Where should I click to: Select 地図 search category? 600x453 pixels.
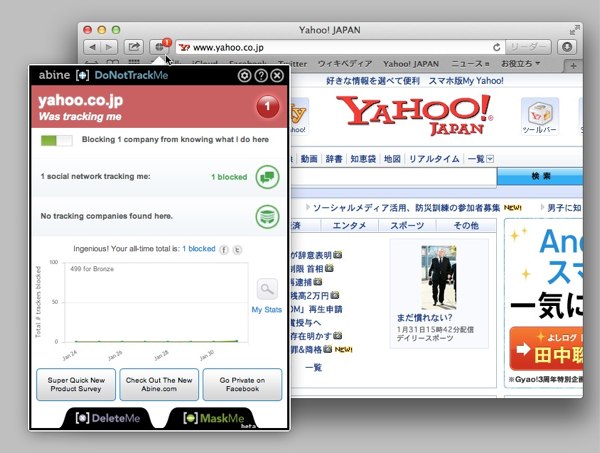click(x=392, y=159)
